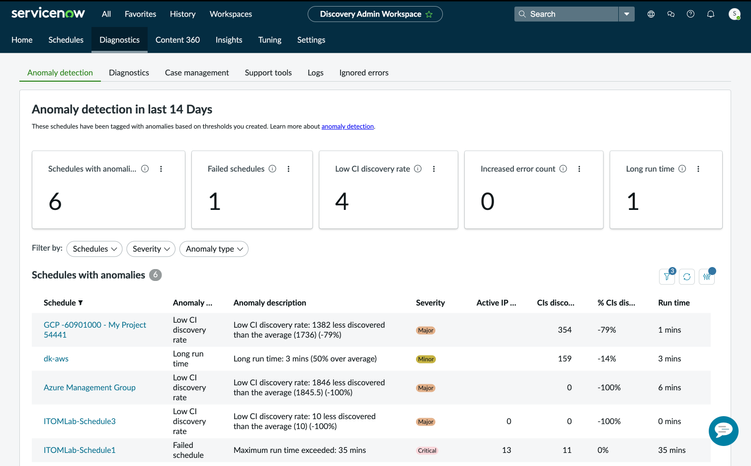Switch to the Case management sub-tab

point(197,73)
